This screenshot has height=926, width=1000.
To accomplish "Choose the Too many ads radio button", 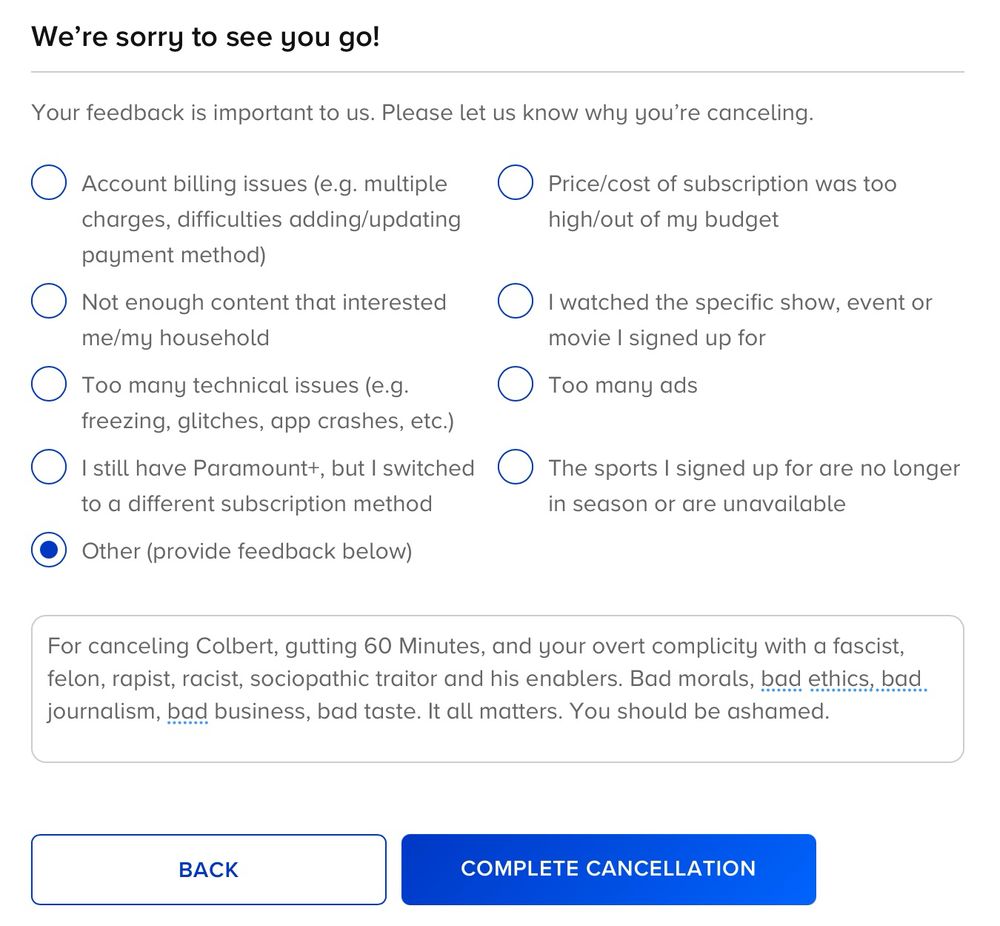I will coord(515,385).
